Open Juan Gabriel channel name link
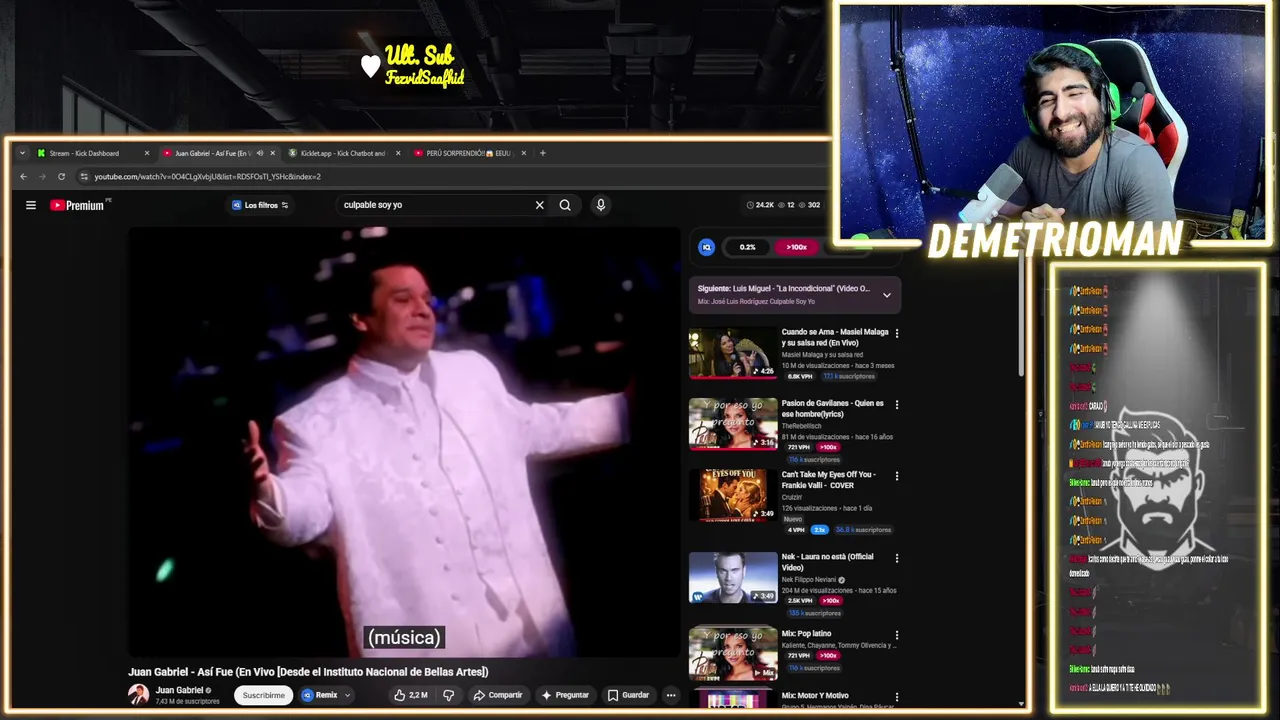 180,690
